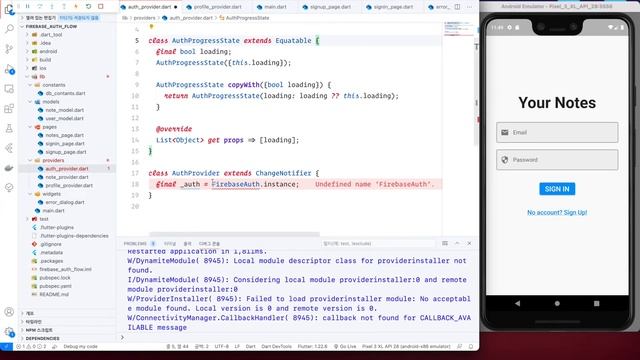Expand the DEPENDENCIES section
The height and width of the screenshot is (360, 640).
point(42,338)
